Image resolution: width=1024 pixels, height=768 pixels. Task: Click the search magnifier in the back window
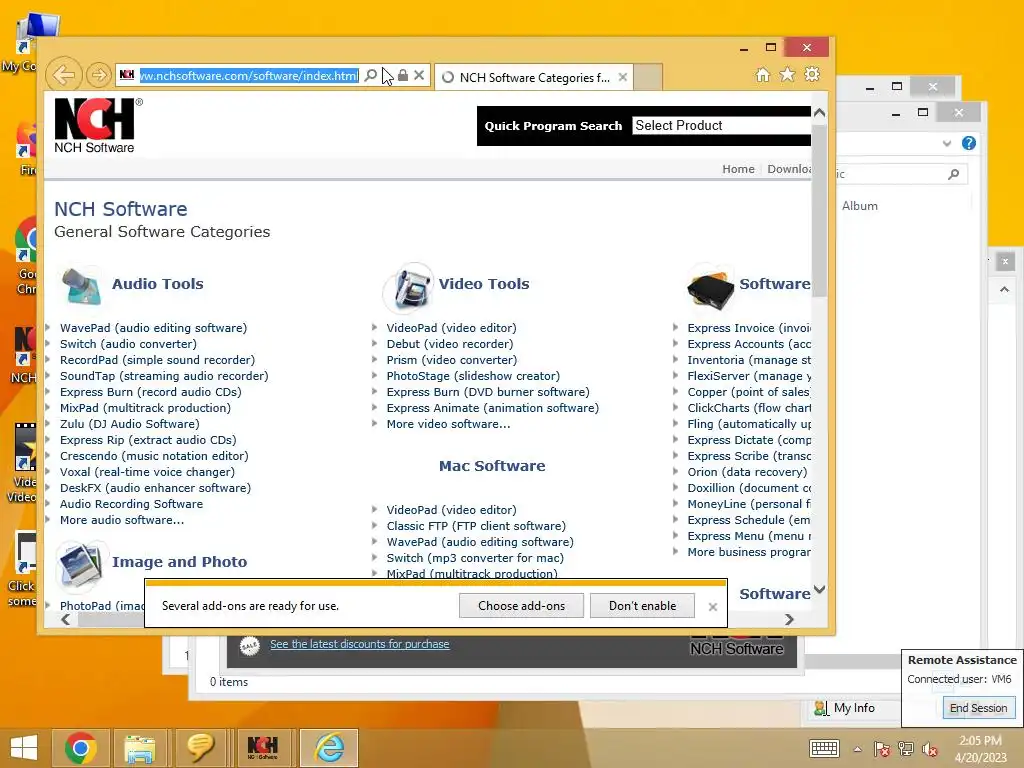click(x=953, y=174)
